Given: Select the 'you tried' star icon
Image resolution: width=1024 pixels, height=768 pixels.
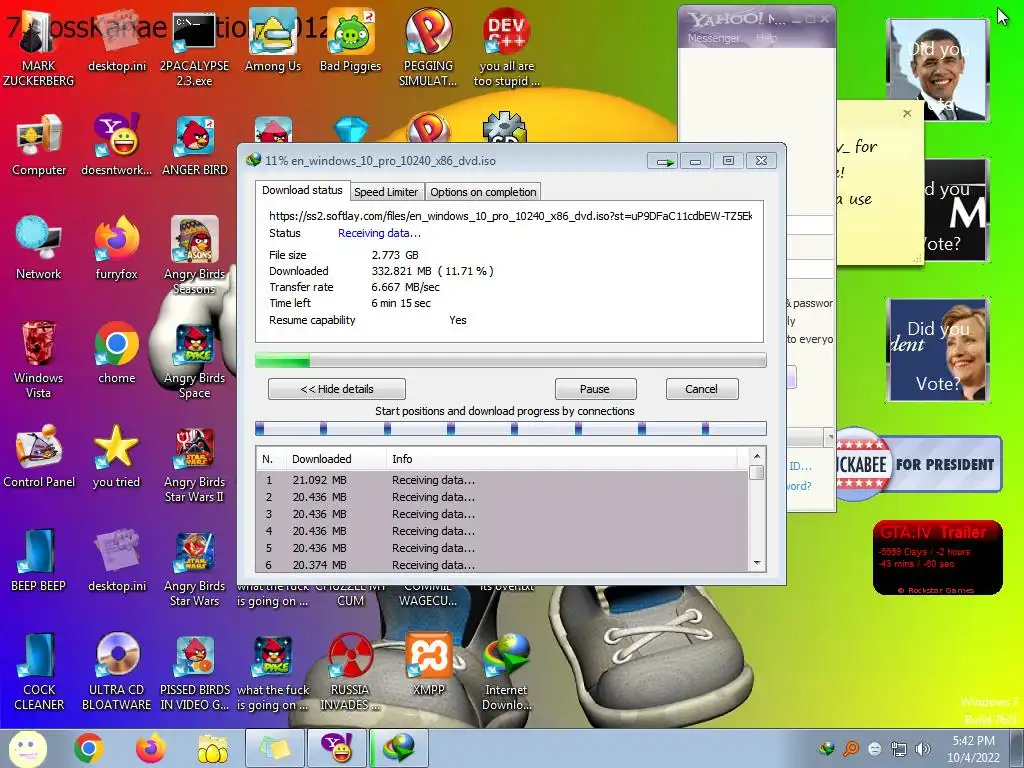Looking at the screenshot, I should coord(116,456).
